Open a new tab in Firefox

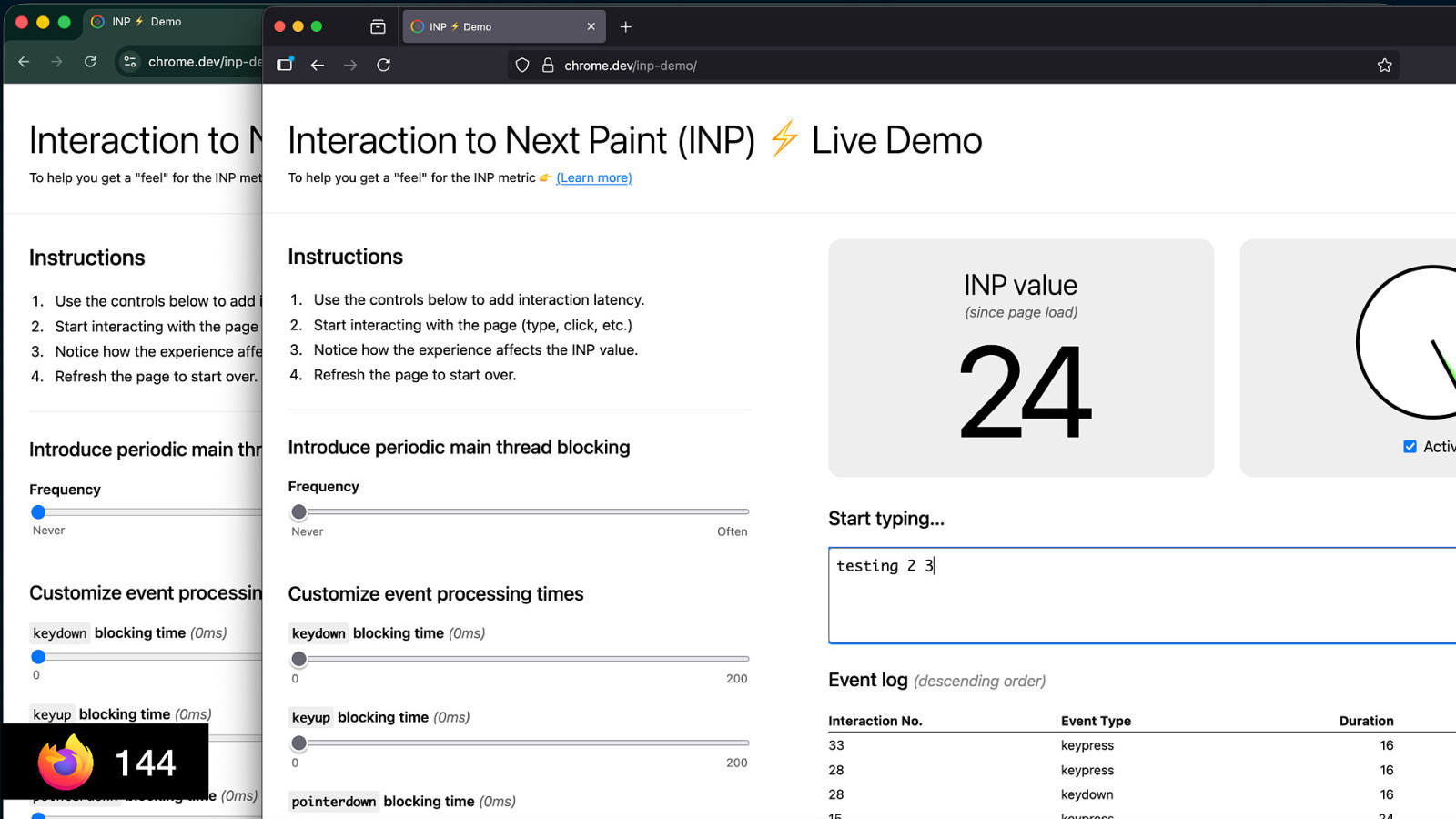coord(625,27)
